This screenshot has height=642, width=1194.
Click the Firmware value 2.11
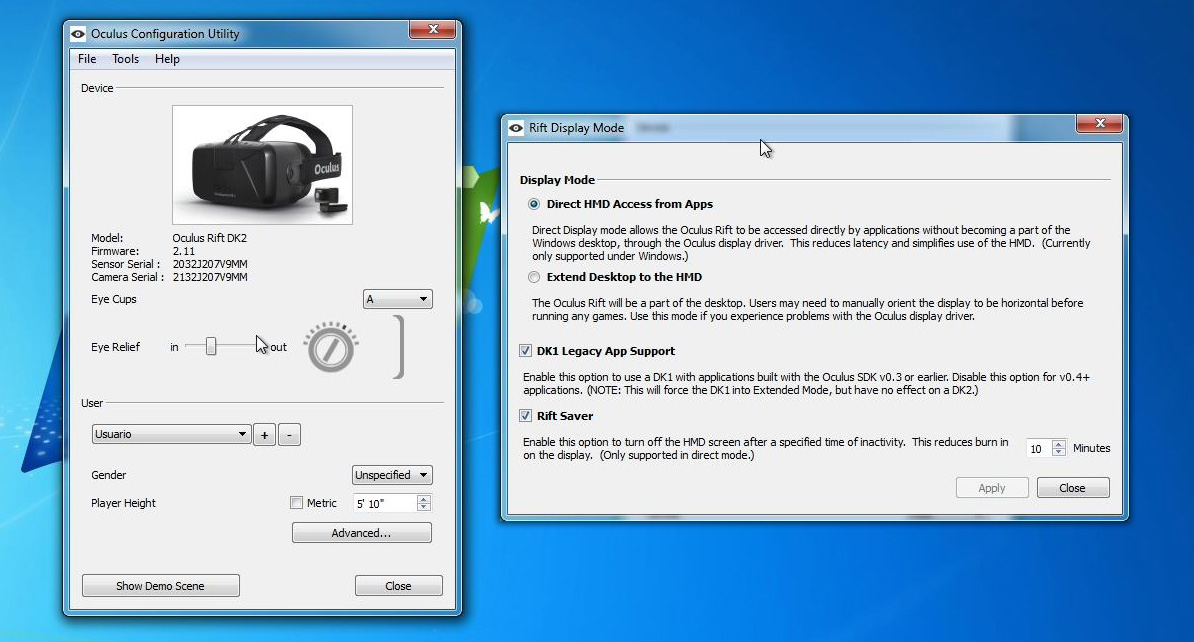point(184,251)
